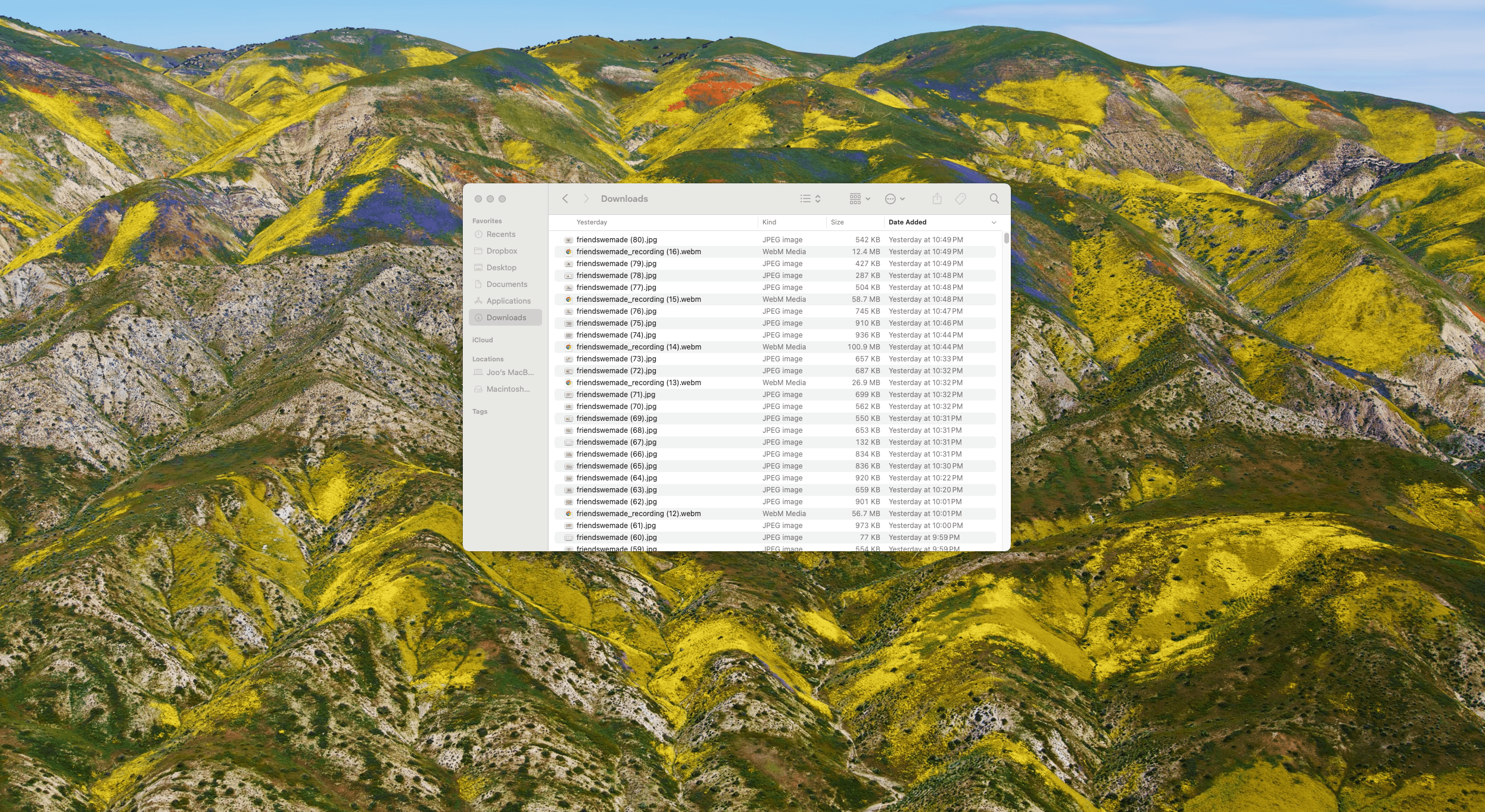1485x812 pixels.
Task: Open Applications in the sidebar
Action: point(508,301)
